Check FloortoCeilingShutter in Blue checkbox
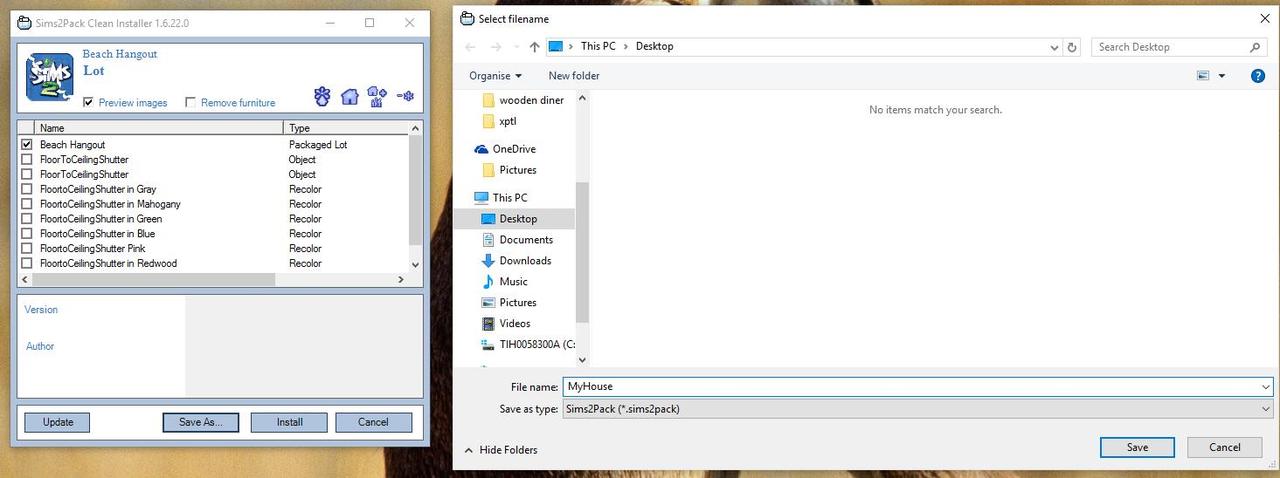 pyautogui.click(x=27, y=234)
